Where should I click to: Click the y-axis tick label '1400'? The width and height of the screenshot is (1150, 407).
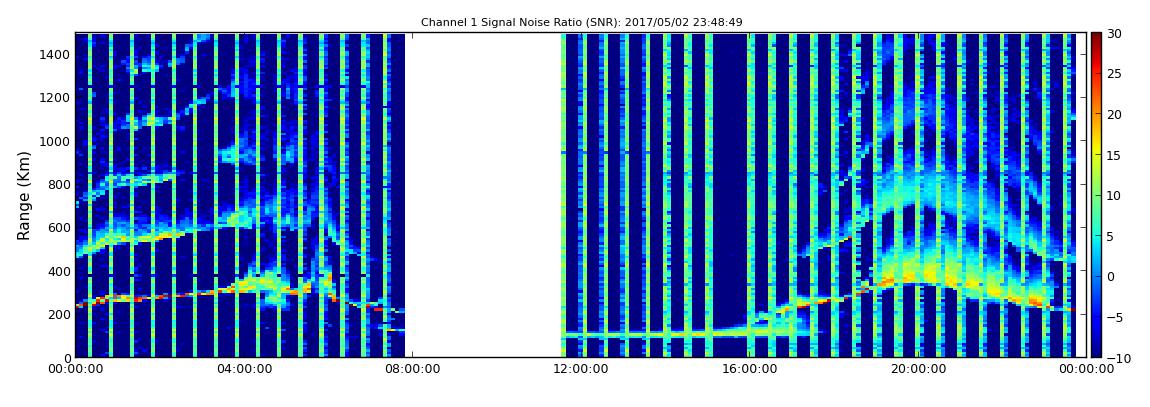pos(56,54)
